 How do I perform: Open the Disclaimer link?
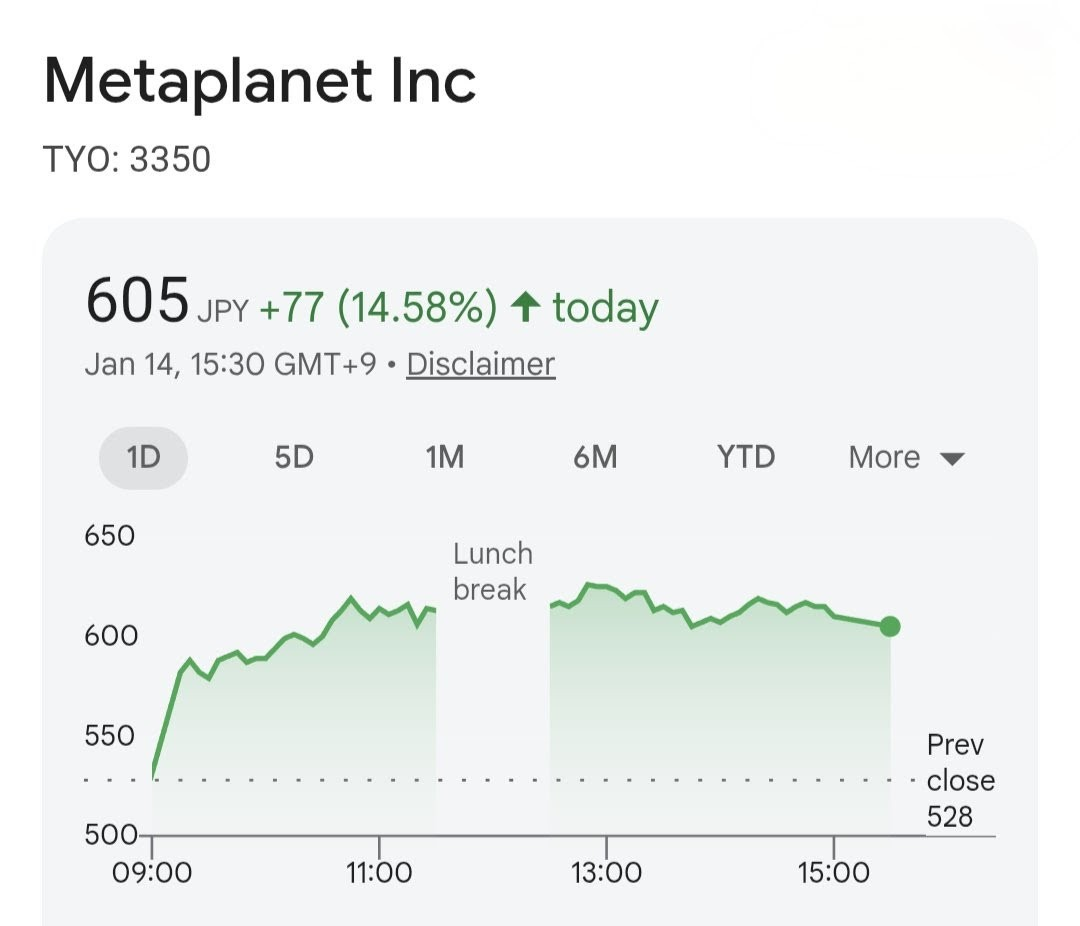click(480, 363)
